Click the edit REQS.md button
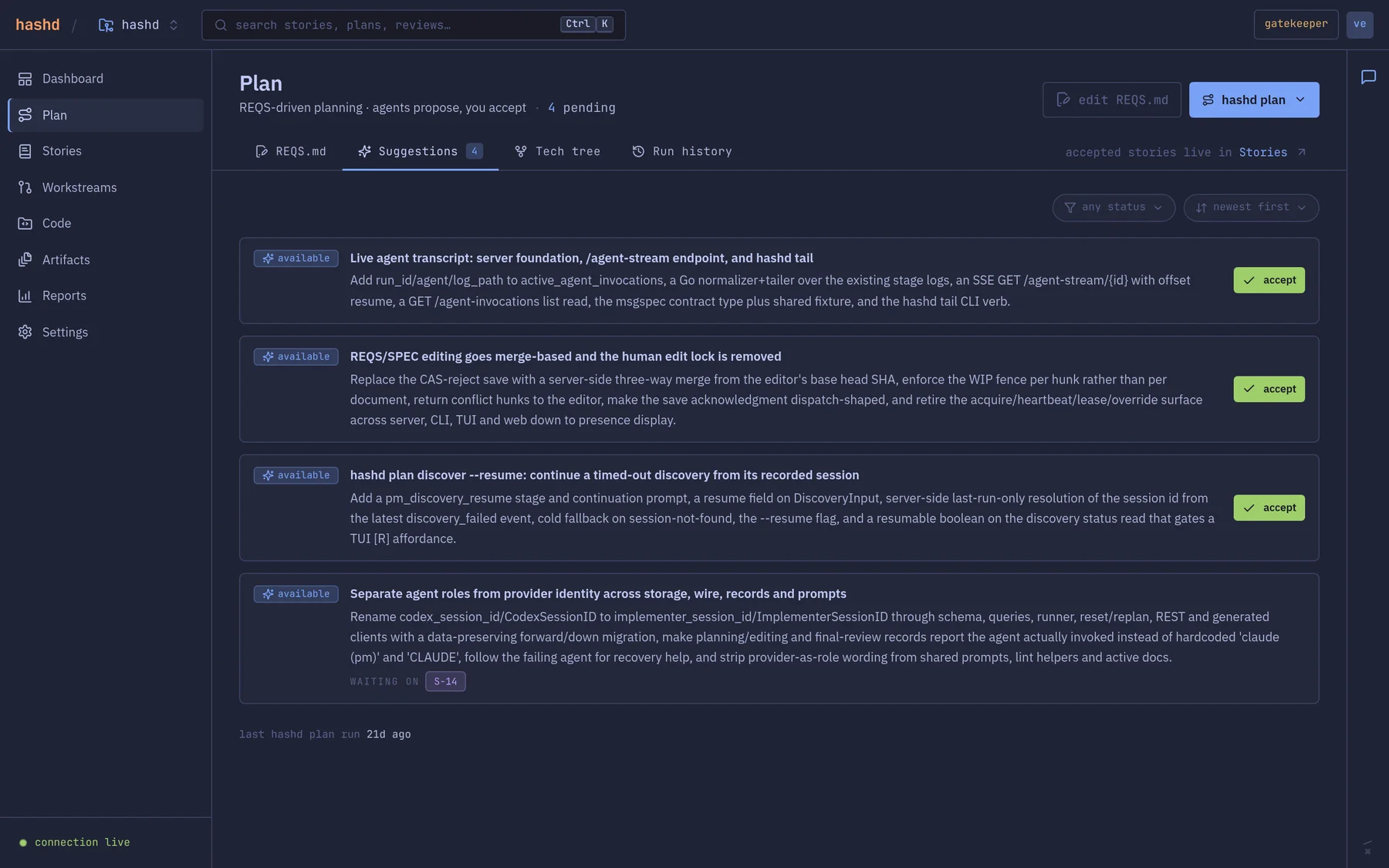Screen dimensions: 1389x868 click(1111, 100)
